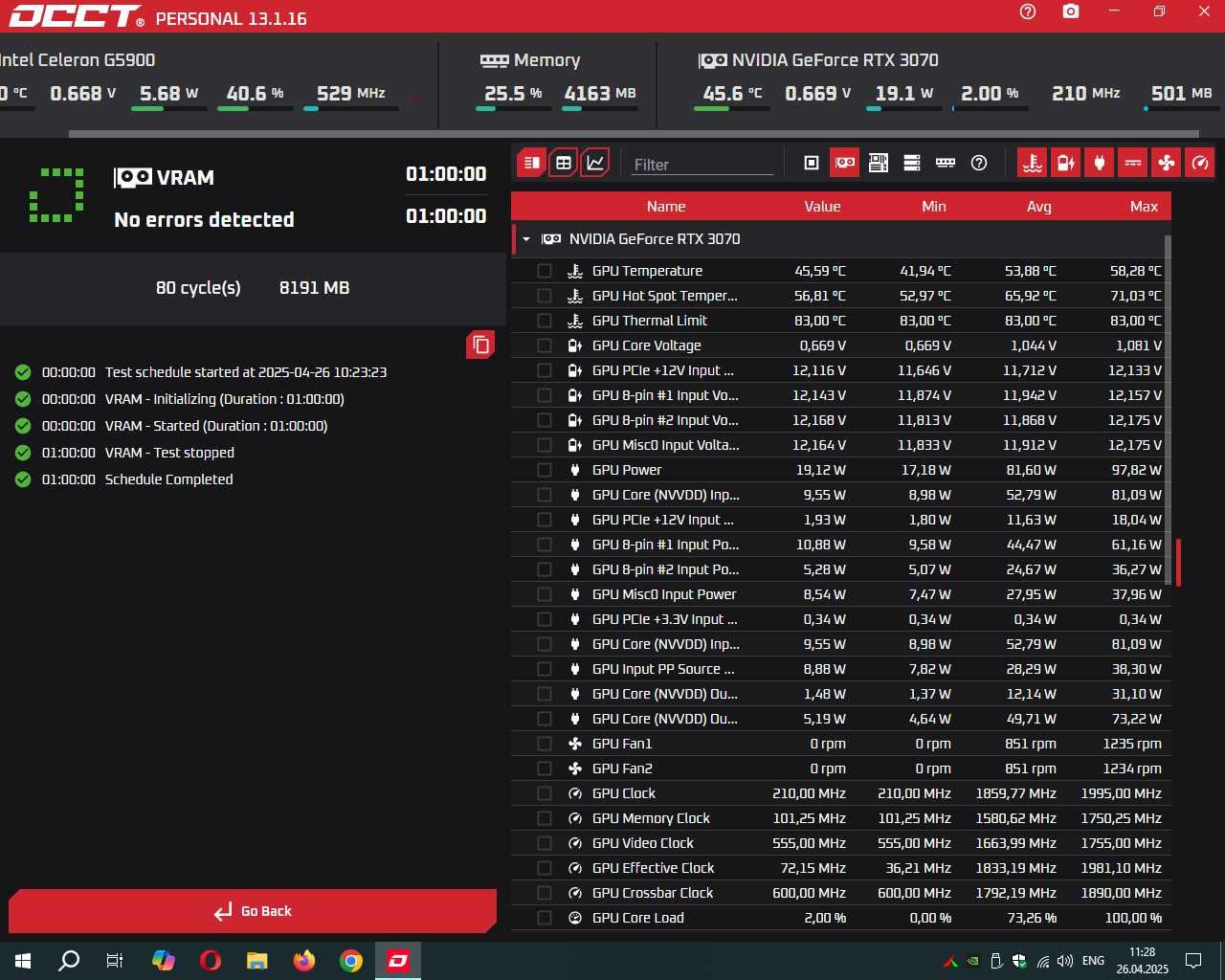Click the Filter text field

click(702, 164)
